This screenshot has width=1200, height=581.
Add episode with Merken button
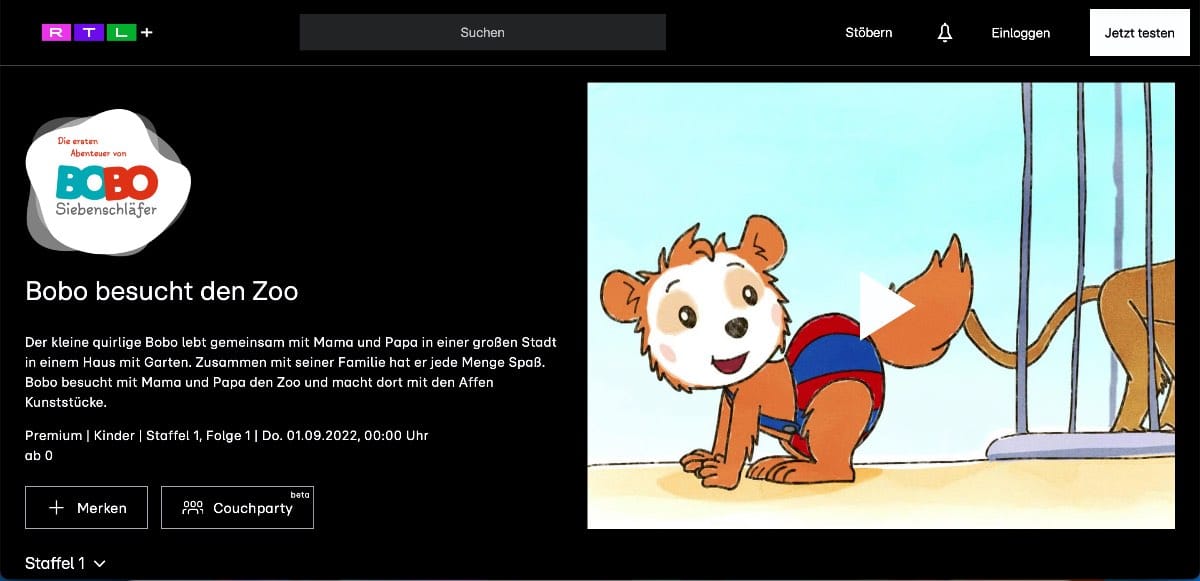(86, 507)
